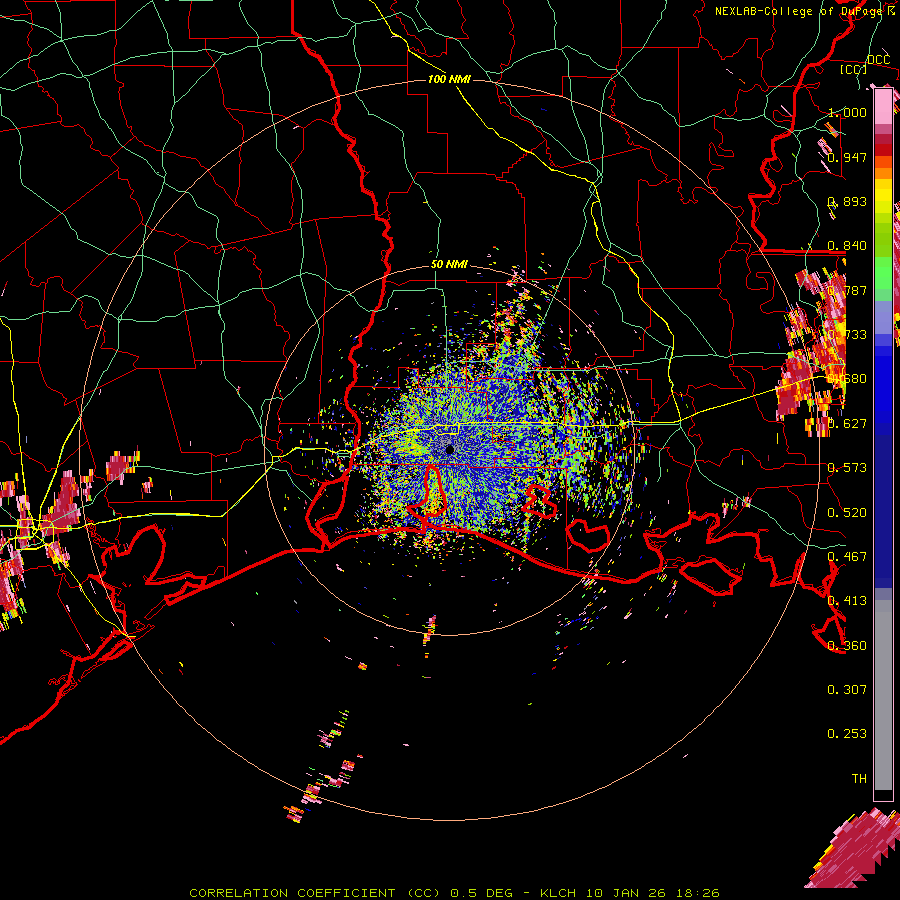Click the 0.680 scale value

point(847,379)
